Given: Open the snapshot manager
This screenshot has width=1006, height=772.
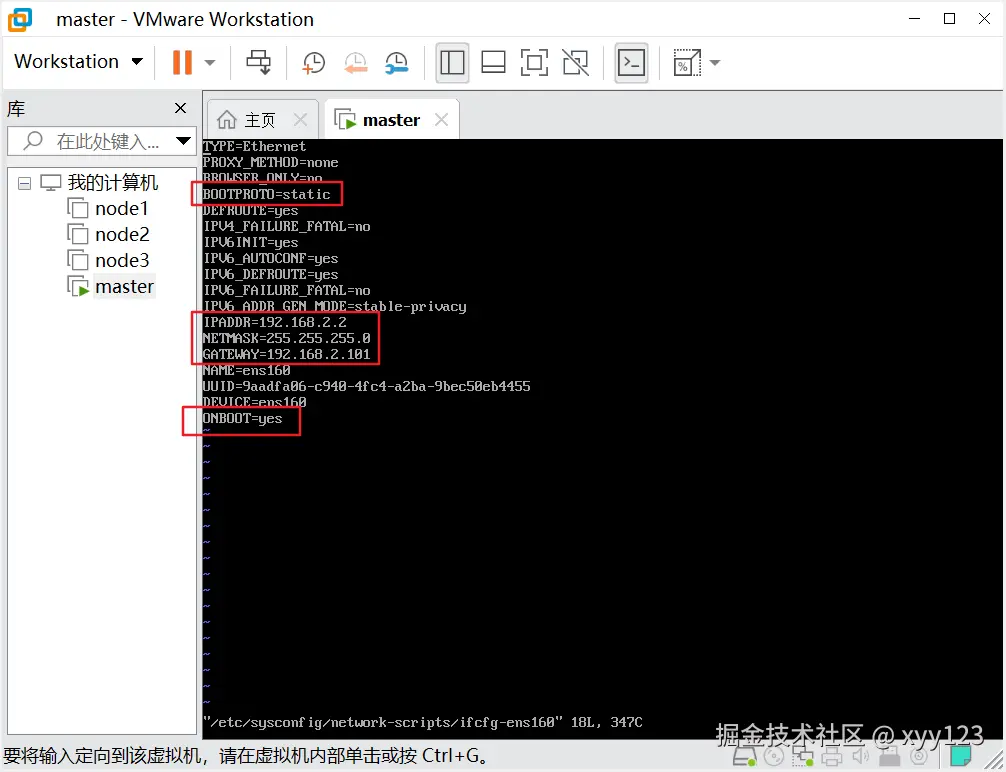Looking at the screenshot, I should 396,63.
